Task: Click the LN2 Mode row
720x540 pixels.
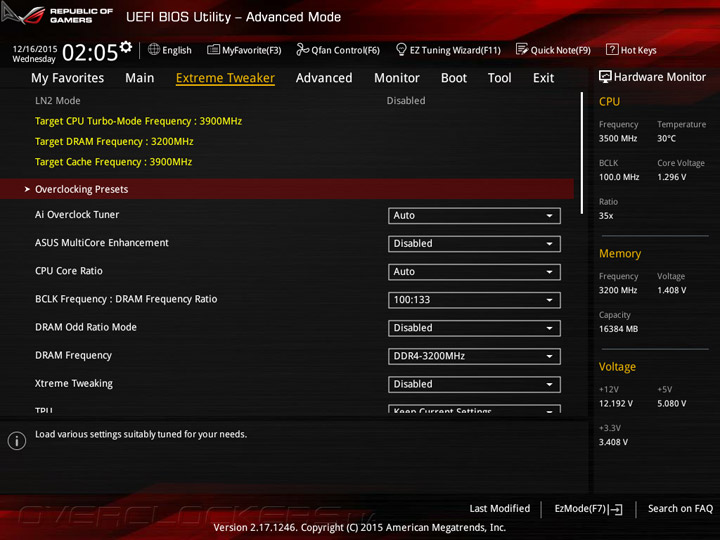Action: pyautogui.click(x=287, y=101)
